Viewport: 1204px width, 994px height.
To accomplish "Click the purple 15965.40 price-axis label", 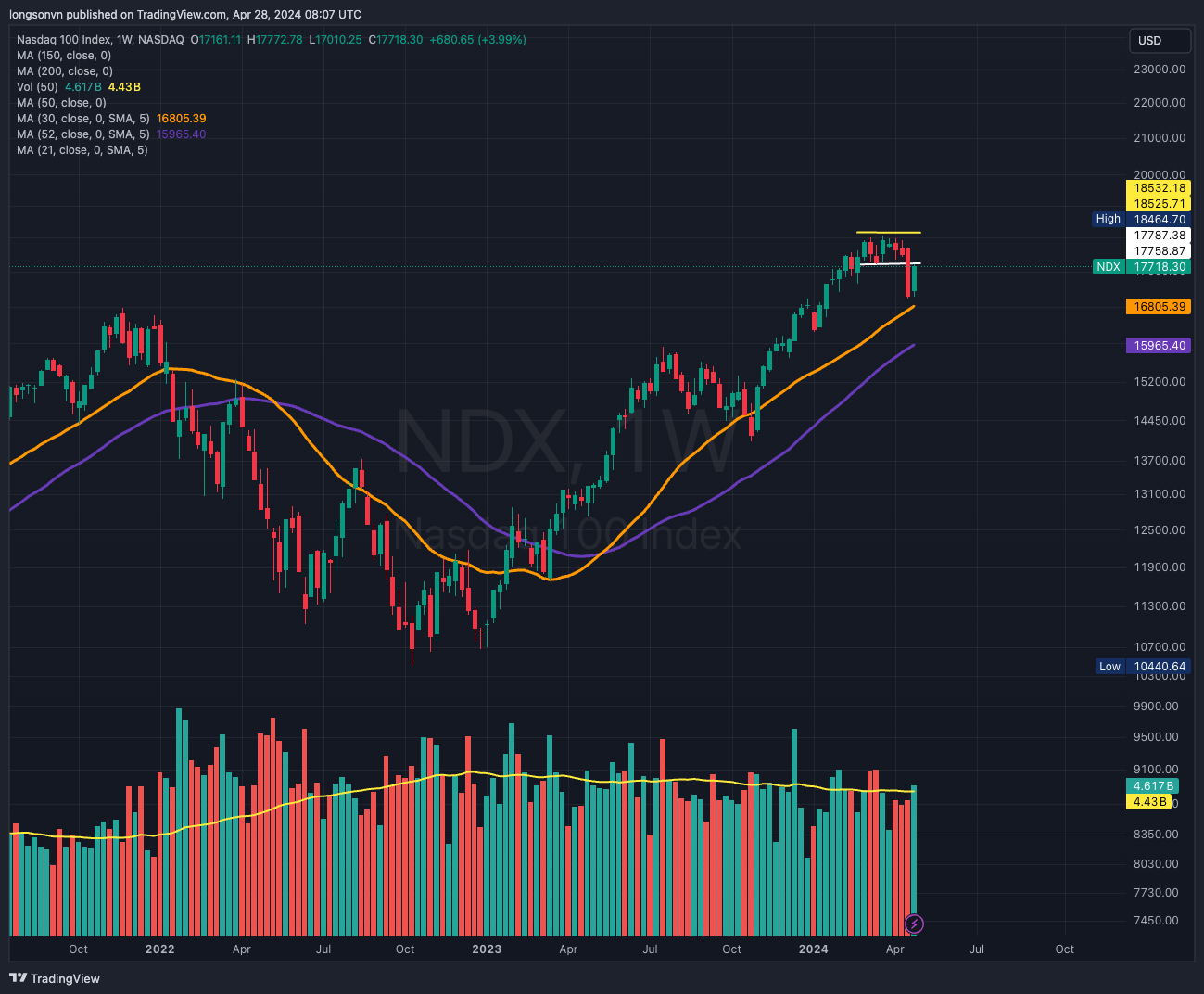I will pos(1159,346).
